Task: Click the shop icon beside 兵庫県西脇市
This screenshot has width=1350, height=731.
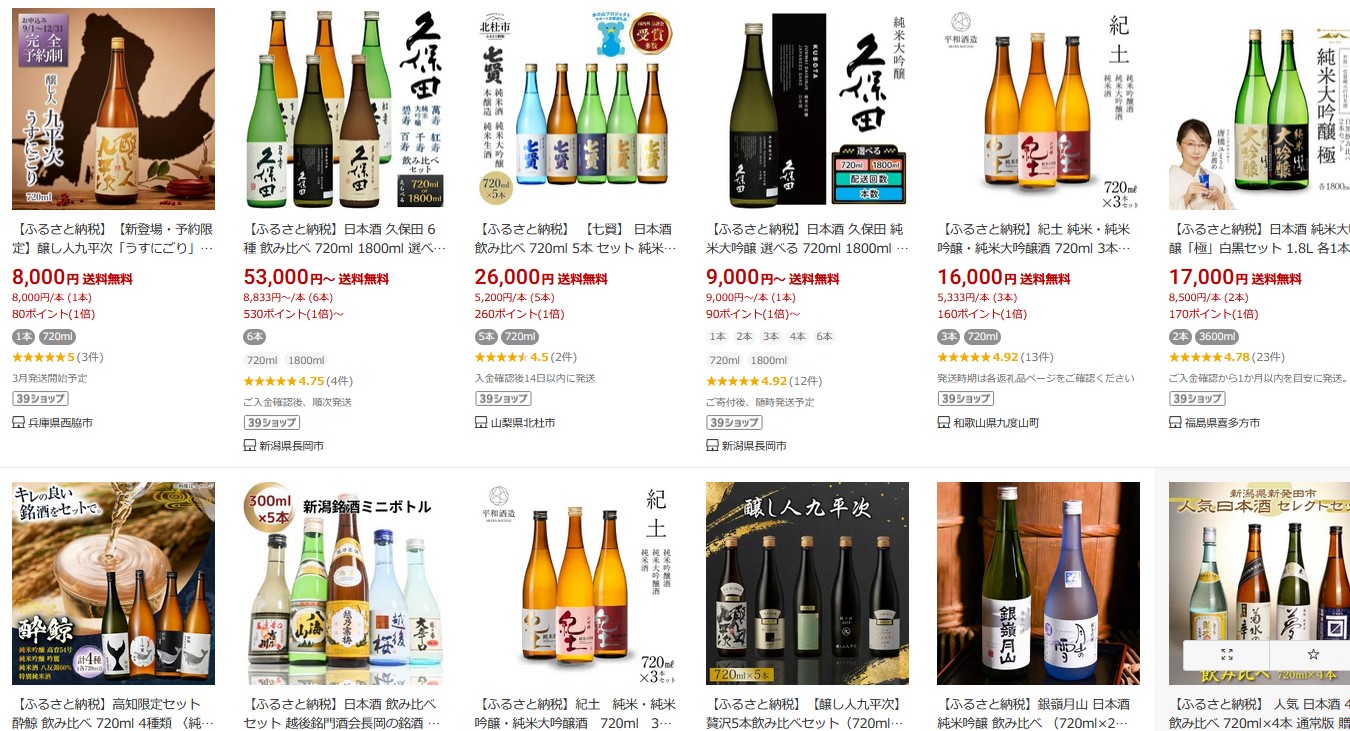Action: (x=18, y=422)
